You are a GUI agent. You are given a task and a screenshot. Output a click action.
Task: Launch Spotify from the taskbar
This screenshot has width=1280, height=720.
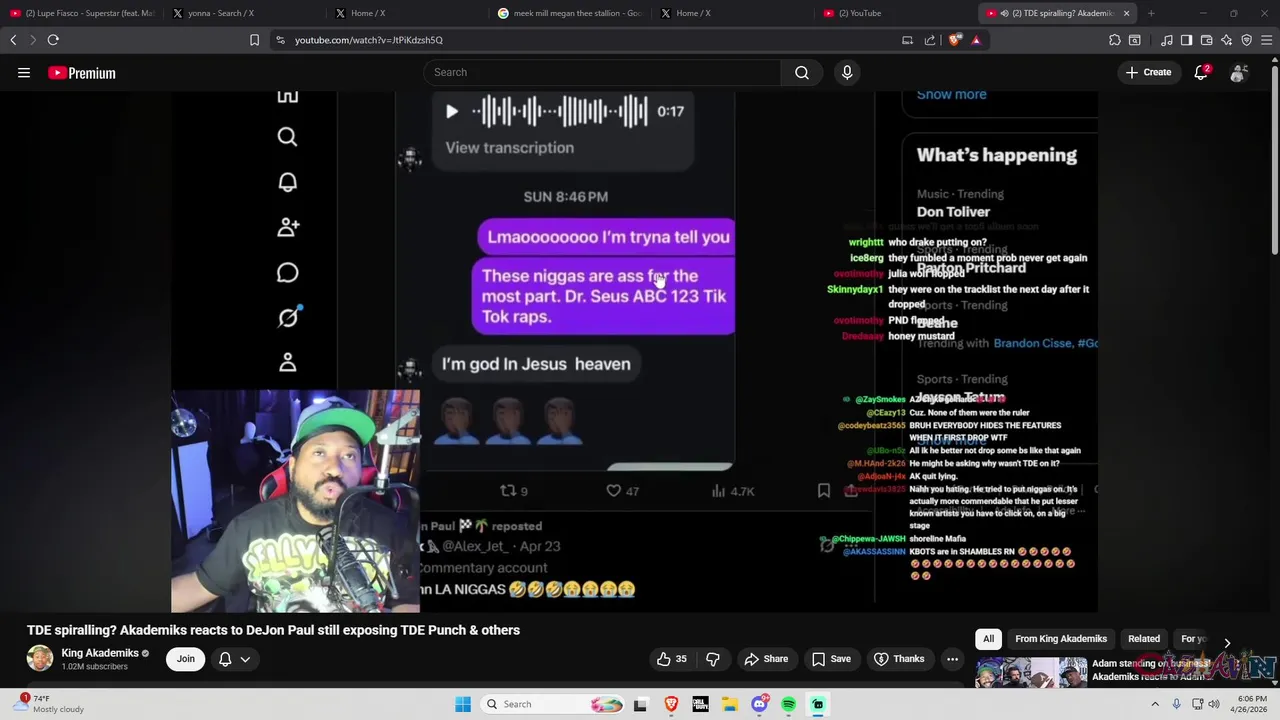pos(789,704)
